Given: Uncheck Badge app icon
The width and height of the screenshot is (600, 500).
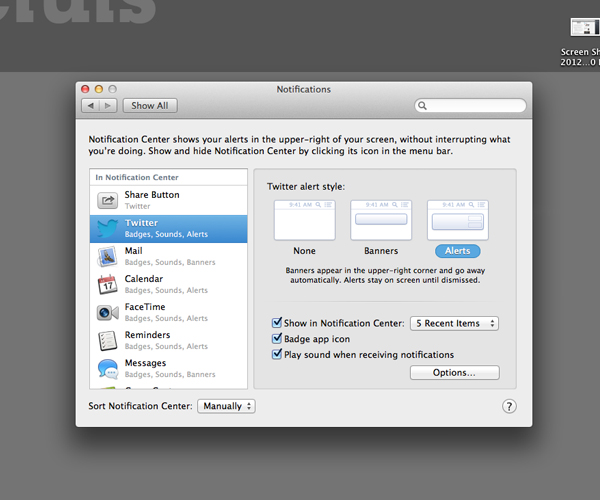Looking at the screenshot, I should (277, 338).
